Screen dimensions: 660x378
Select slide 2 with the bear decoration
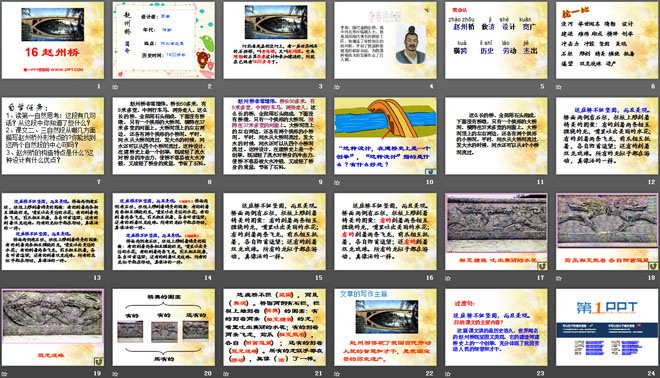pos(163,40)
